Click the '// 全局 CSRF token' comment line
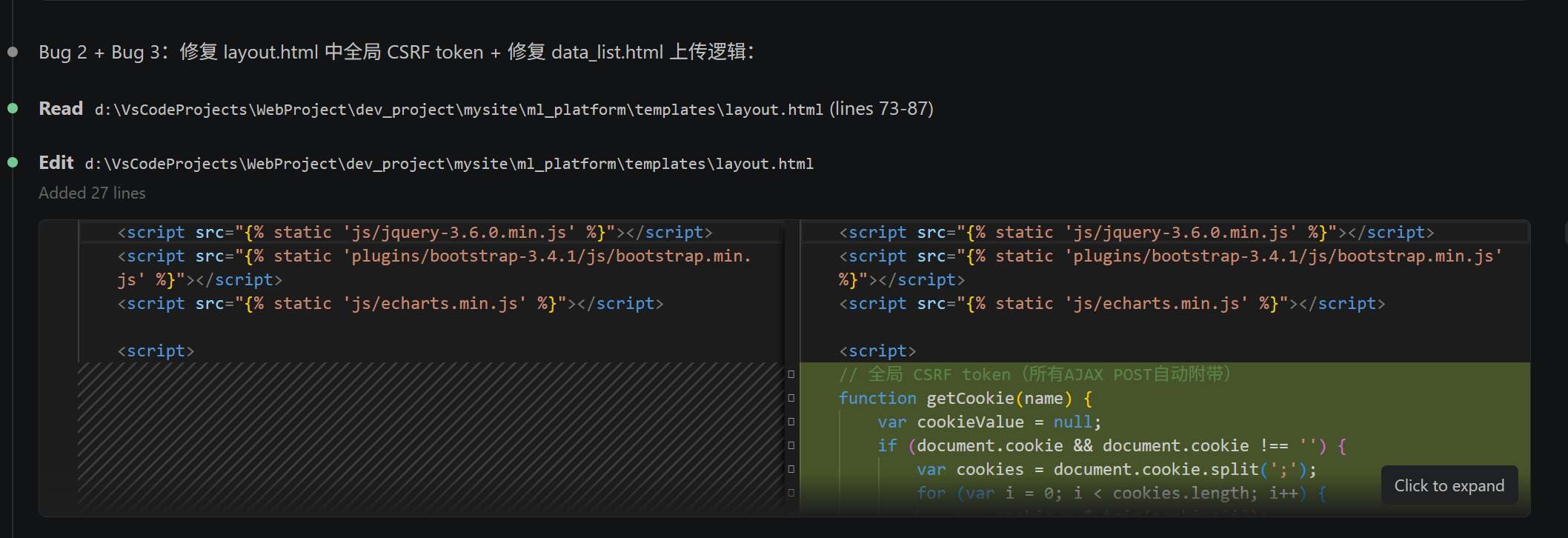The image size is (1568, 538). [x=1035, y=374]
